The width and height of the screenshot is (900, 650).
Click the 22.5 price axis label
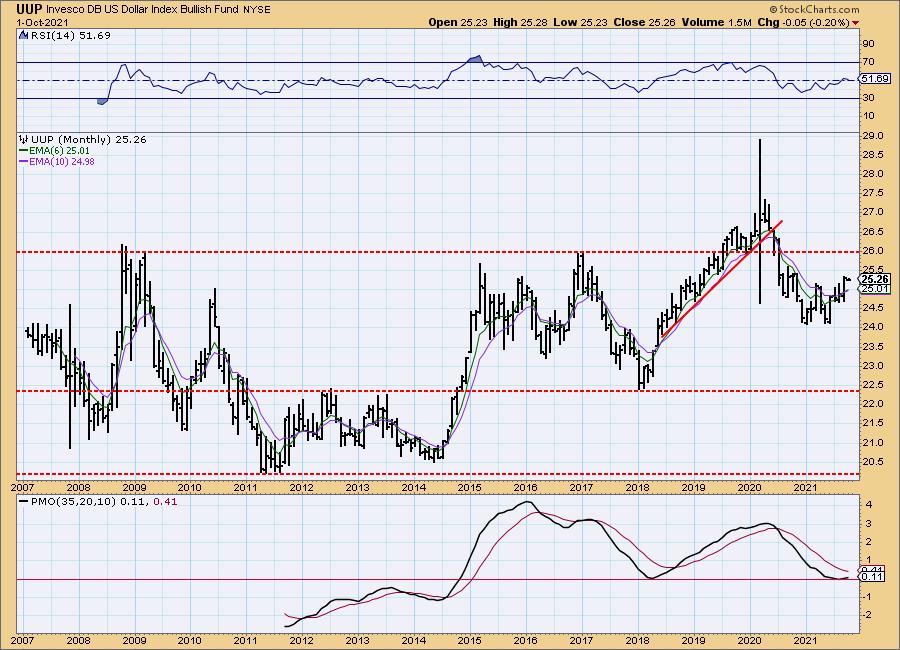click(x=873, y=385)
